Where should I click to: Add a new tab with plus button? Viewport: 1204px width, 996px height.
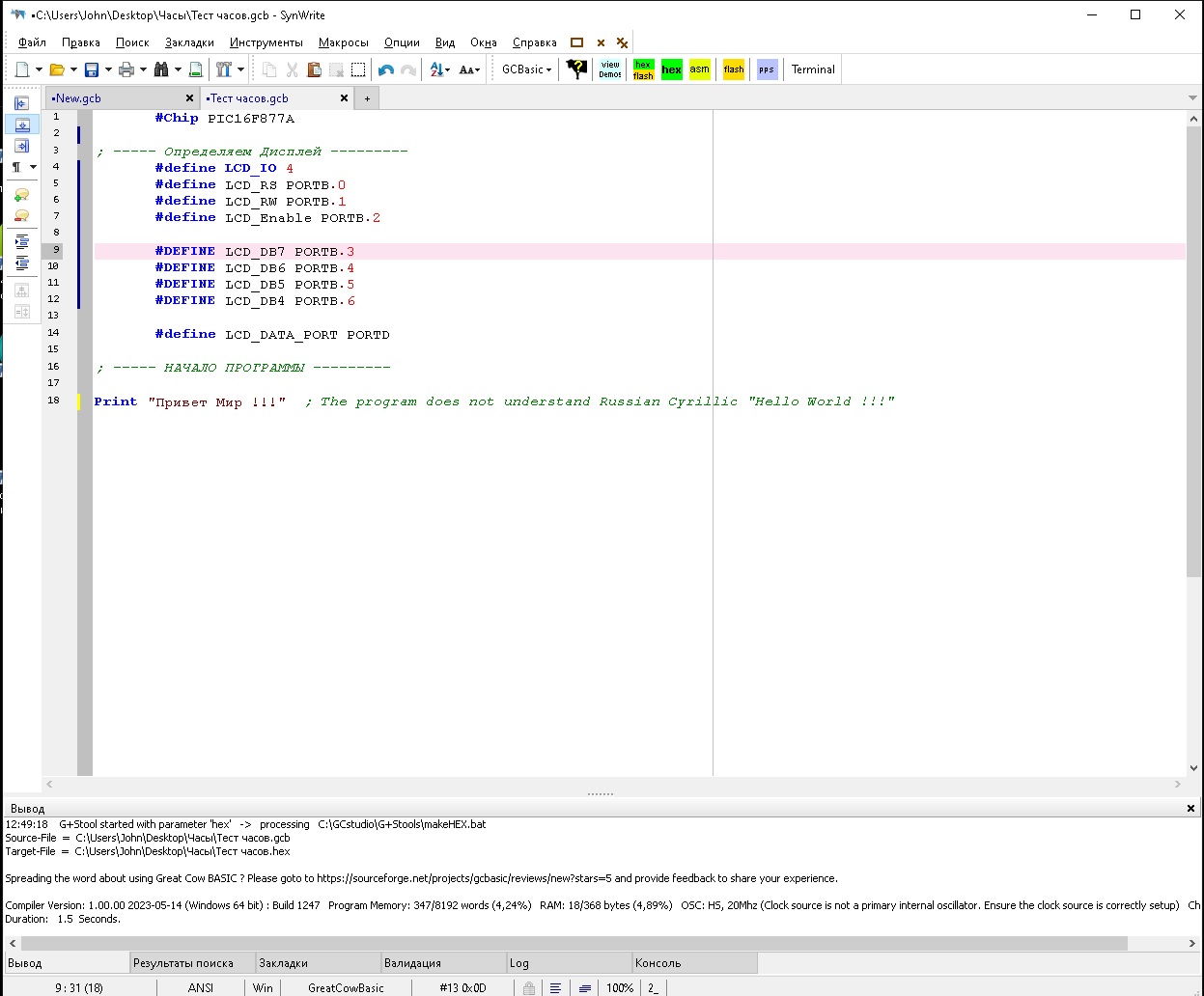tap(367, 98)
